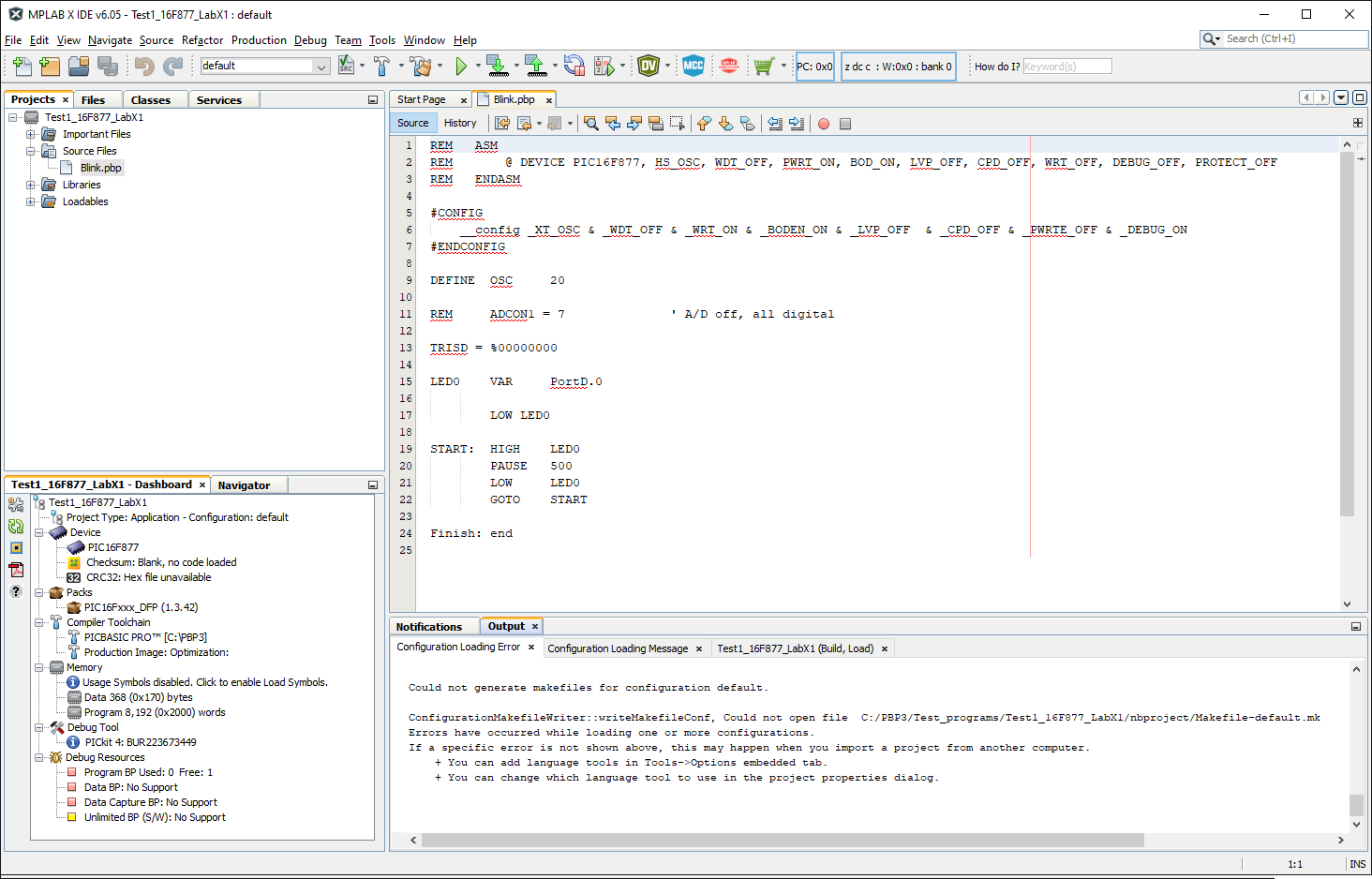Click the How do I keyword field
This screenshot has height=879, width=1372.
(x=1066, y=67)
